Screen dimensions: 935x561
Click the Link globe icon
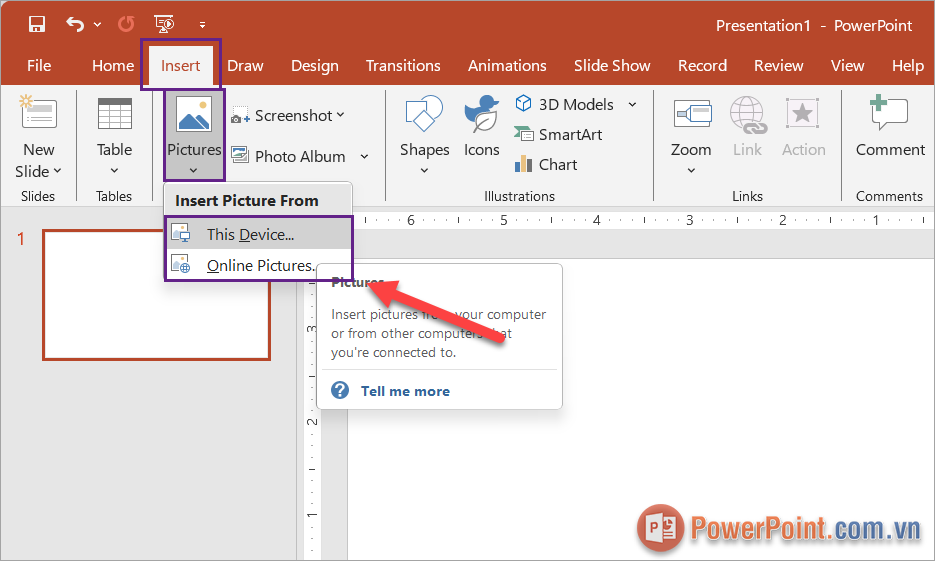(x=748, y=114)
